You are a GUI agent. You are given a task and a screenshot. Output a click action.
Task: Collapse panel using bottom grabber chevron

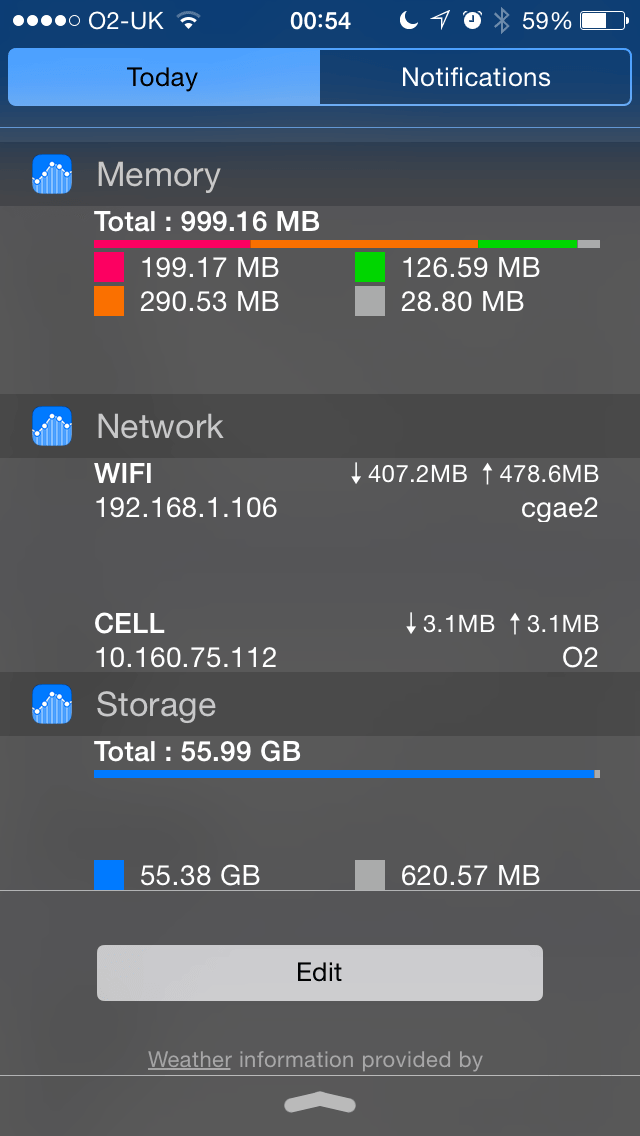(x=320, y=1102)
